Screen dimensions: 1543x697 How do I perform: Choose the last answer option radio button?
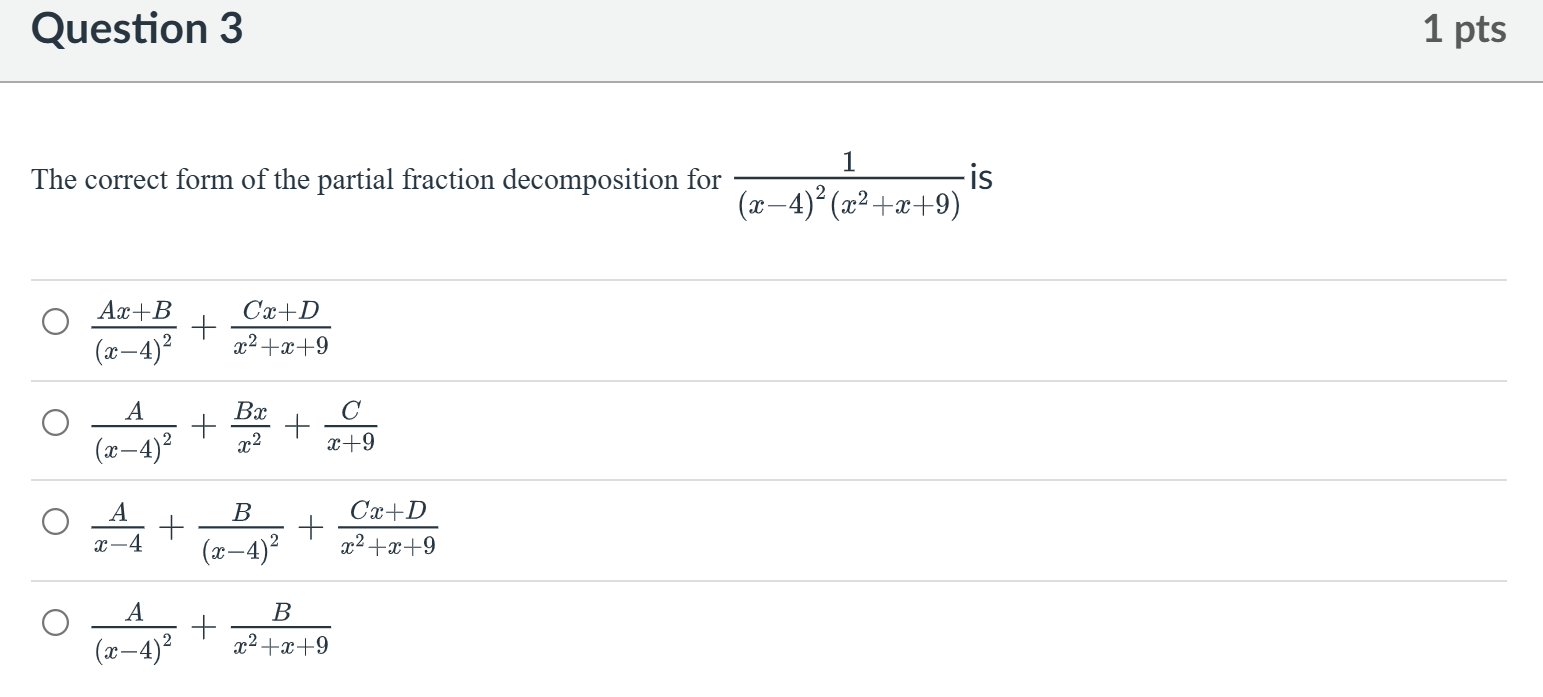pos(54,622)
